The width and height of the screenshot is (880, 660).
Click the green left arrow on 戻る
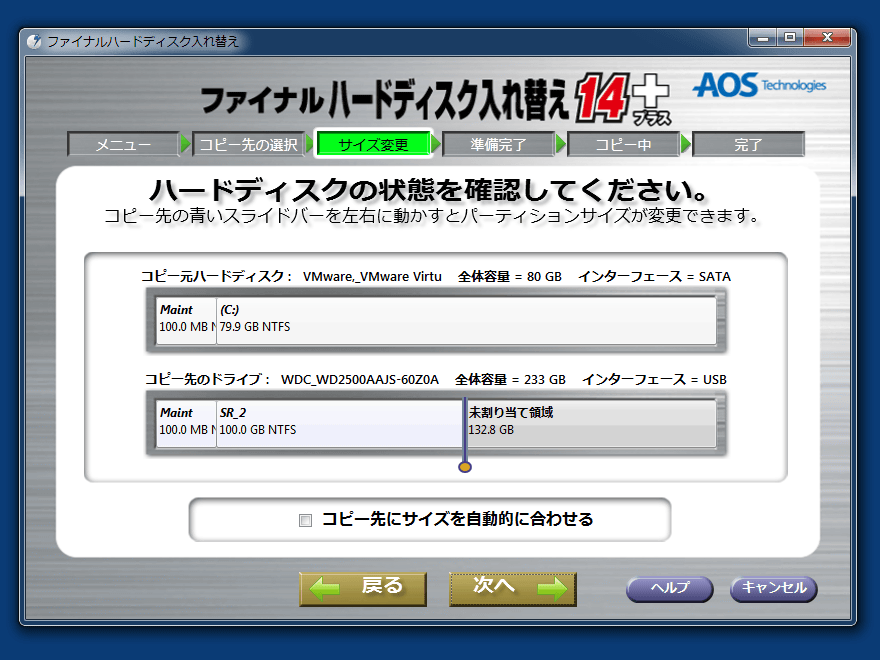coord(324,589)
